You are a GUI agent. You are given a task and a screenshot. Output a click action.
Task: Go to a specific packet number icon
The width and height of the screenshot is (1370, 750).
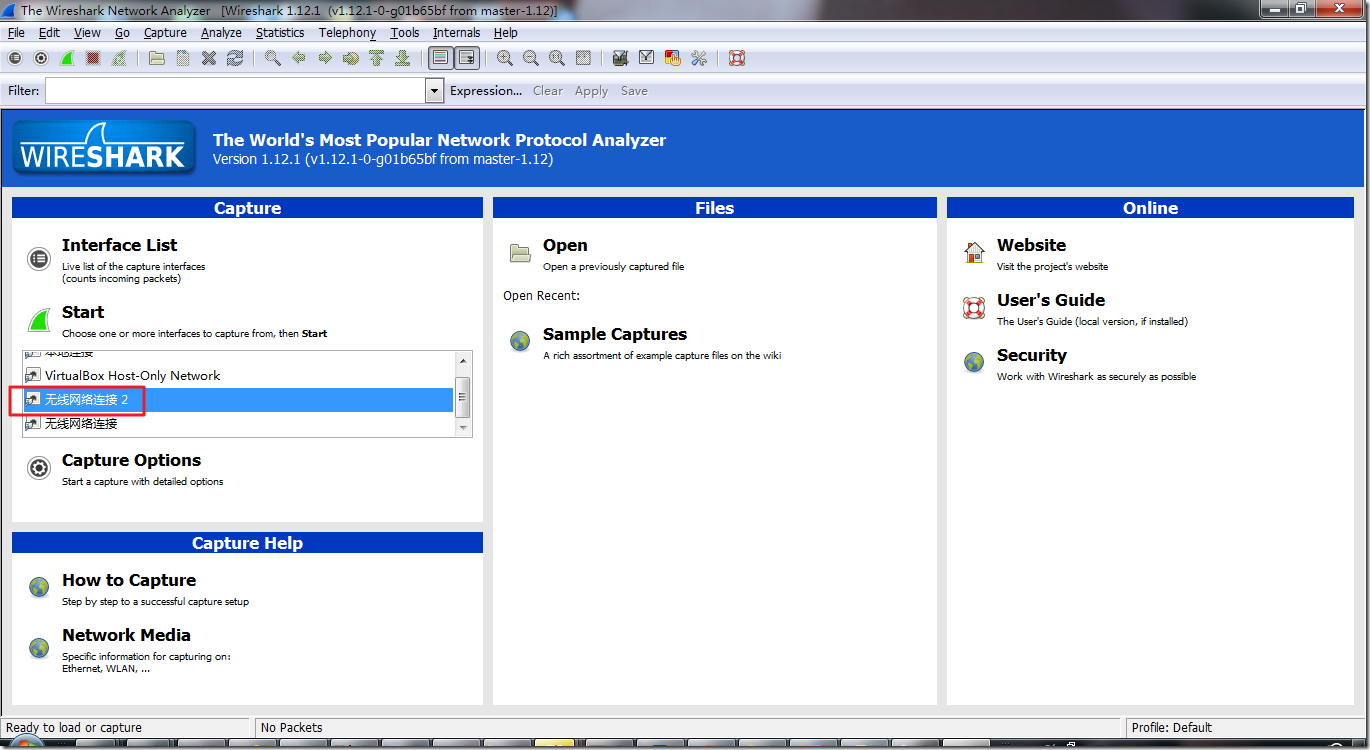pyautogui.click(x=351, y=58)
